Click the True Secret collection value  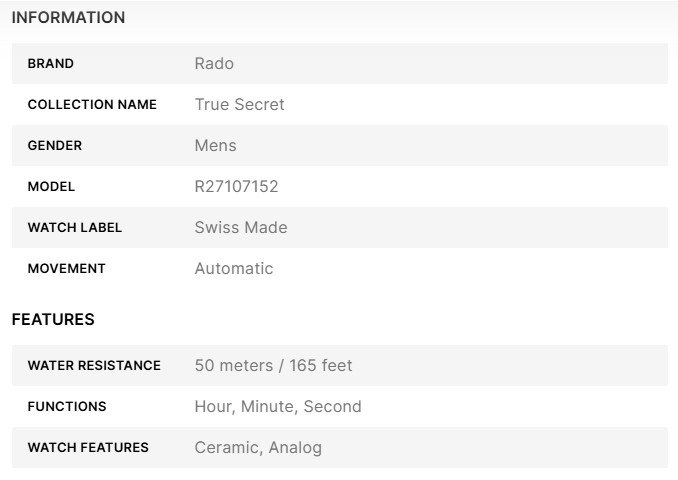click(x=239, y=105)
